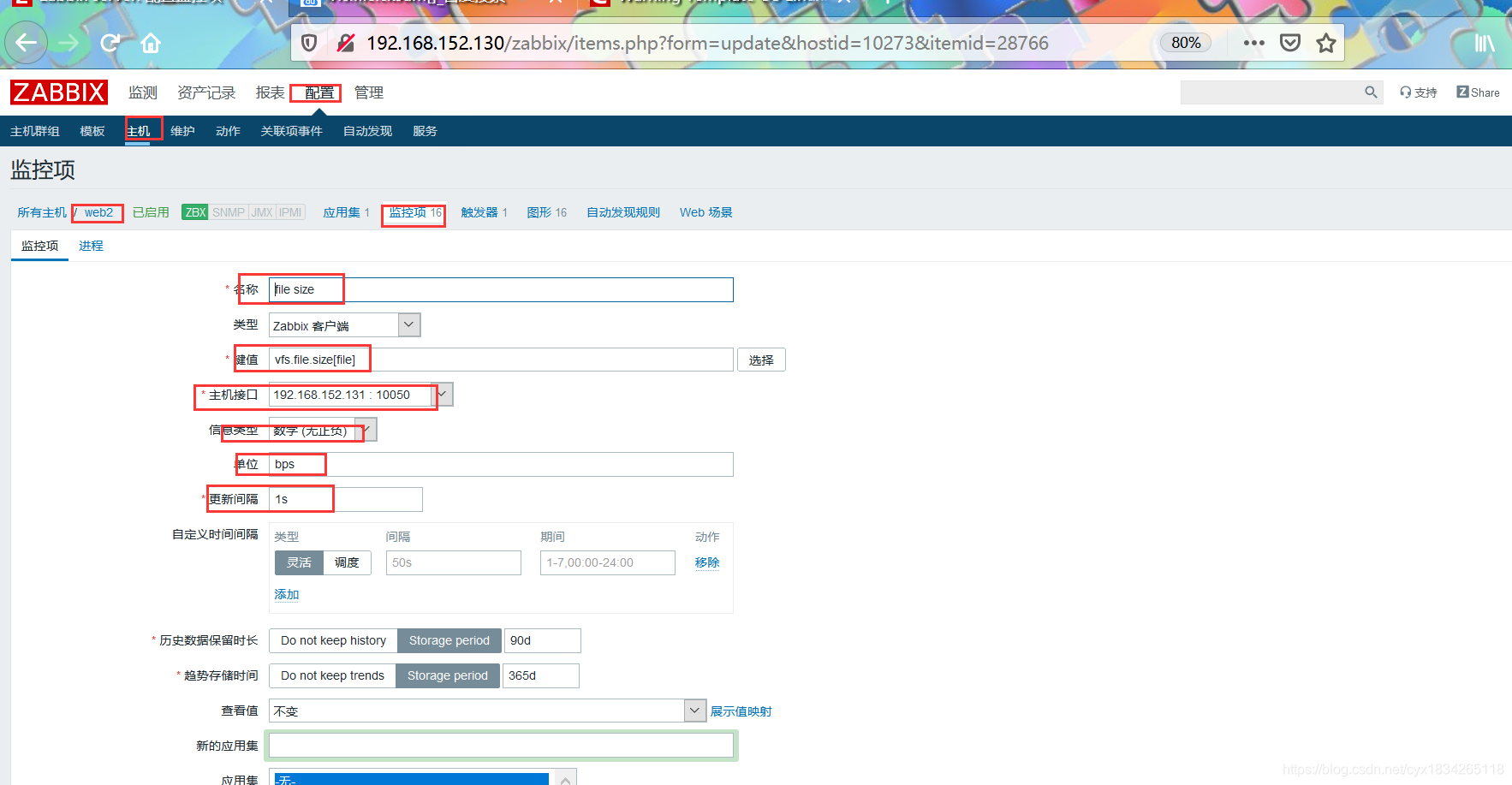Image resolution: width=1512 pixels, height=785 pixels.
Task: Reload the page with refresh icon
Action: (x=110, y=43)
